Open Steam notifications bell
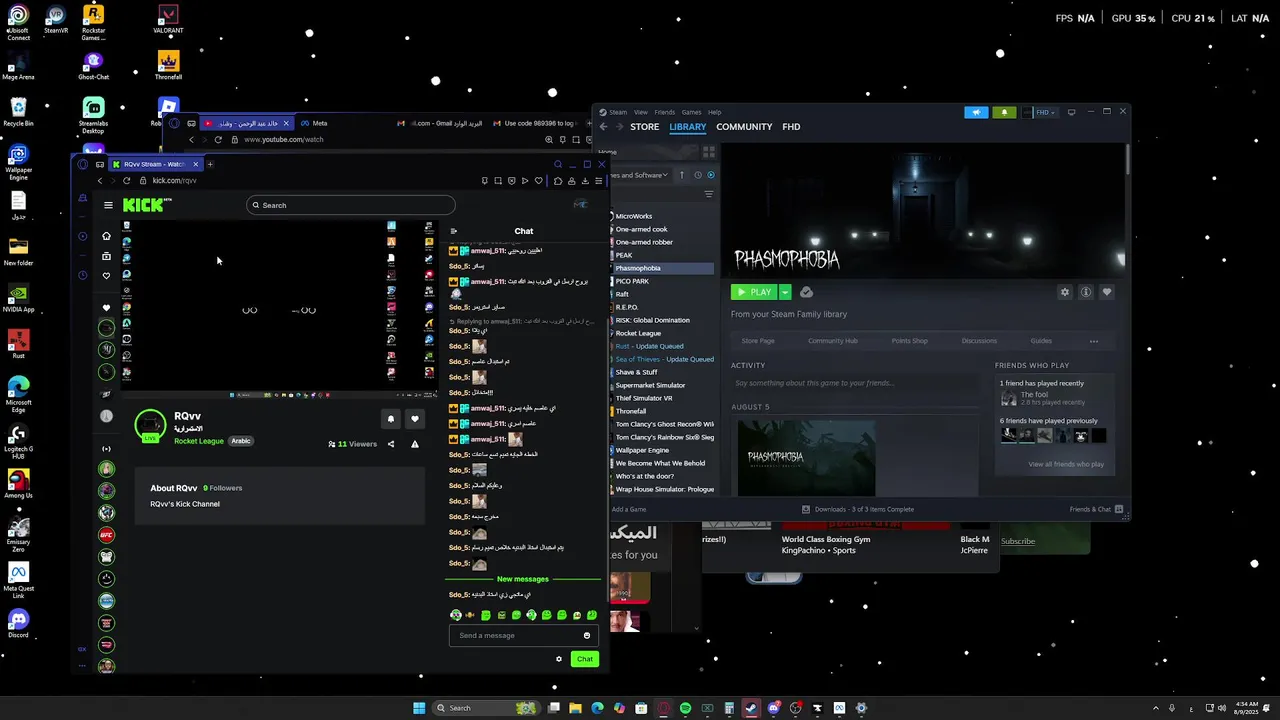 [1004, 112]
